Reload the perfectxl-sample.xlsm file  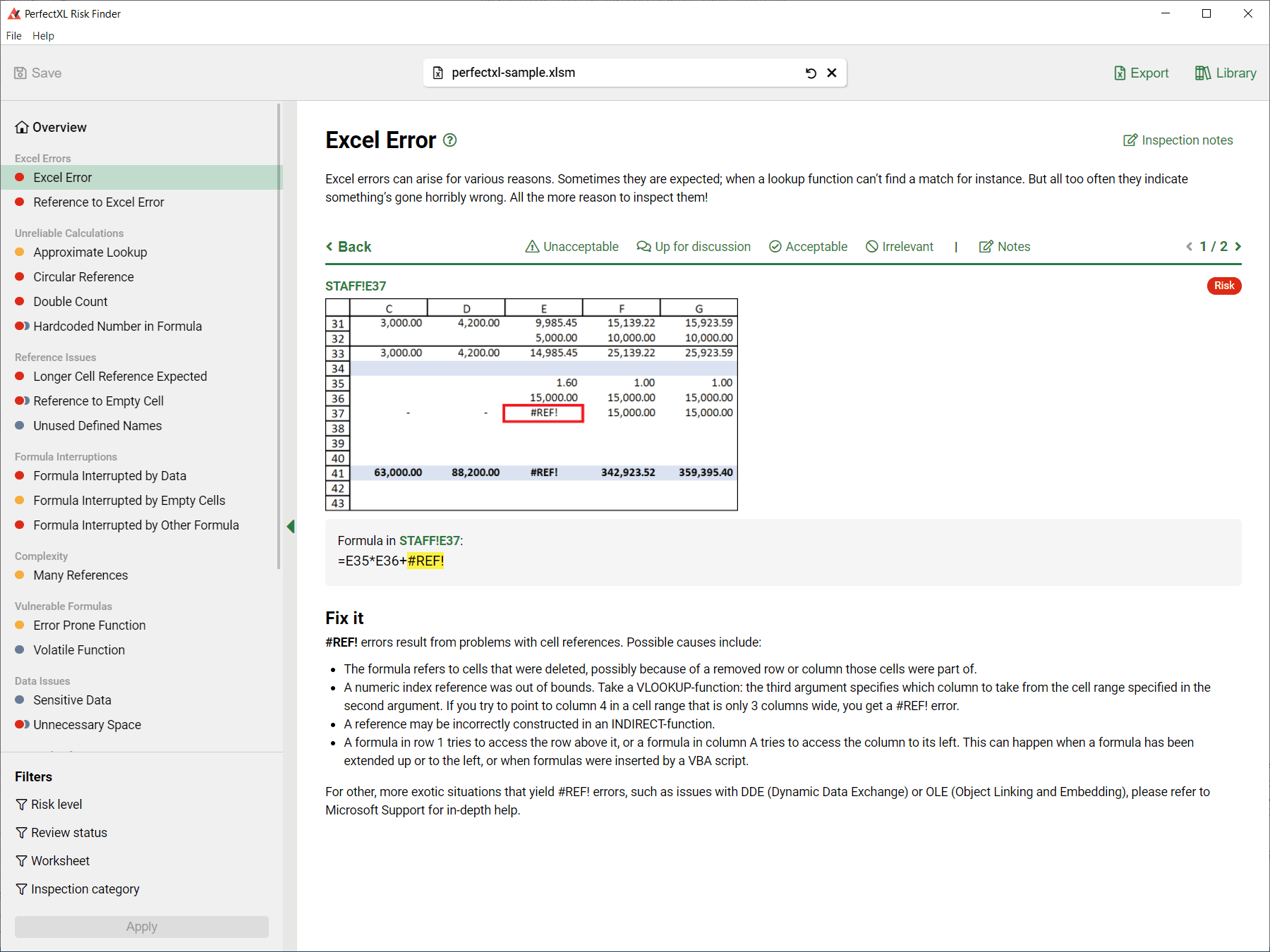[811, 73]
